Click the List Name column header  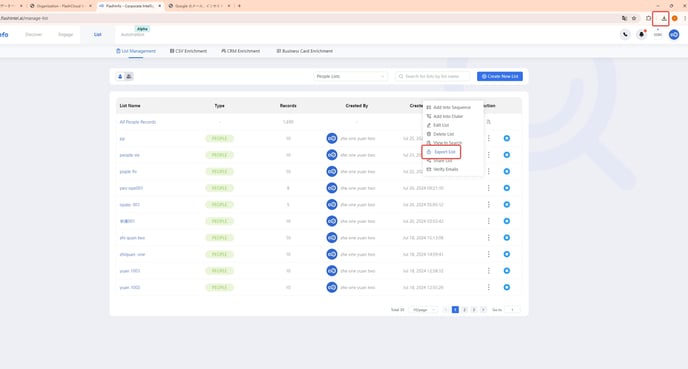[130, 106]
